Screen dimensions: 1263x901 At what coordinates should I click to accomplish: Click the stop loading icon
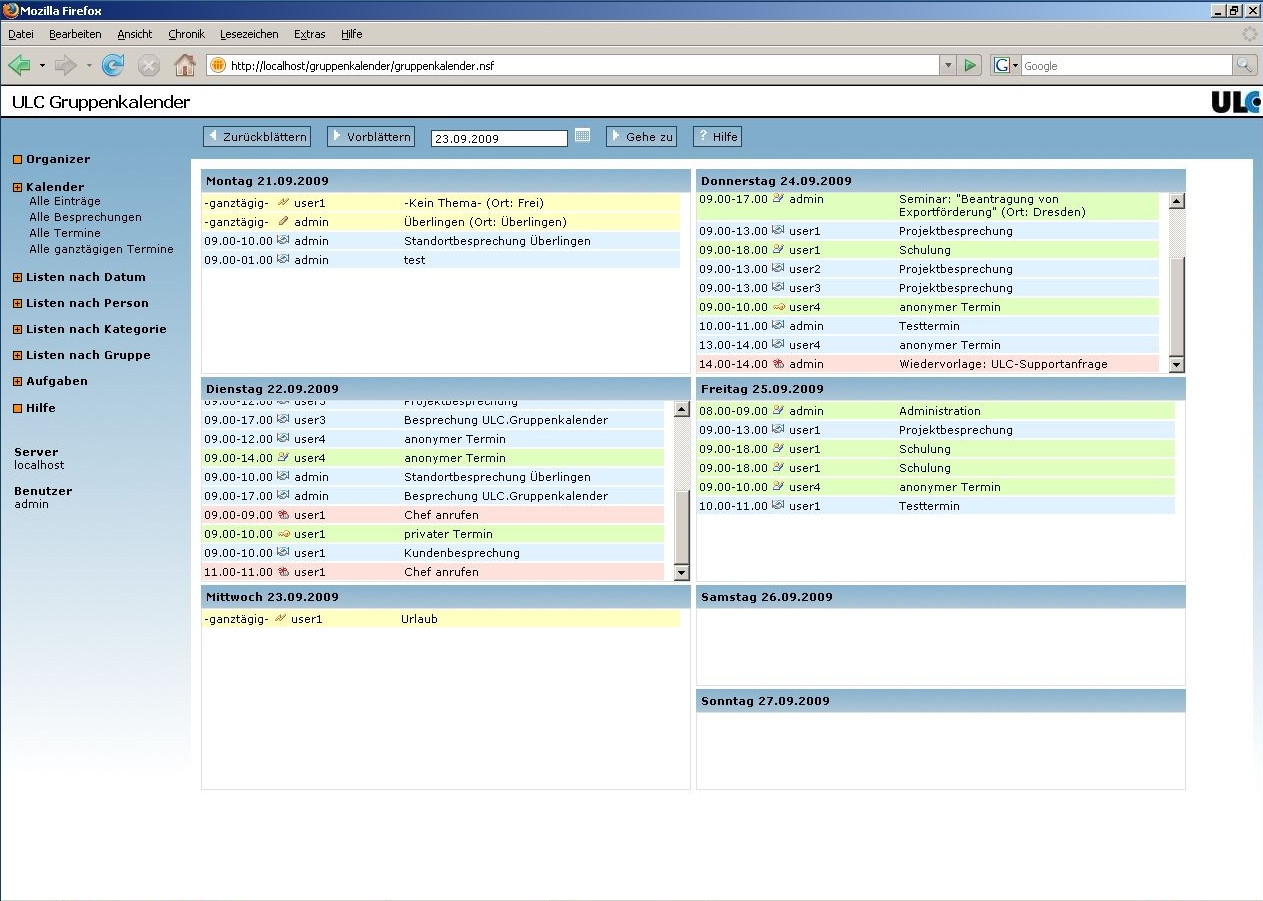pyautogui.click(x=149, y=66)
